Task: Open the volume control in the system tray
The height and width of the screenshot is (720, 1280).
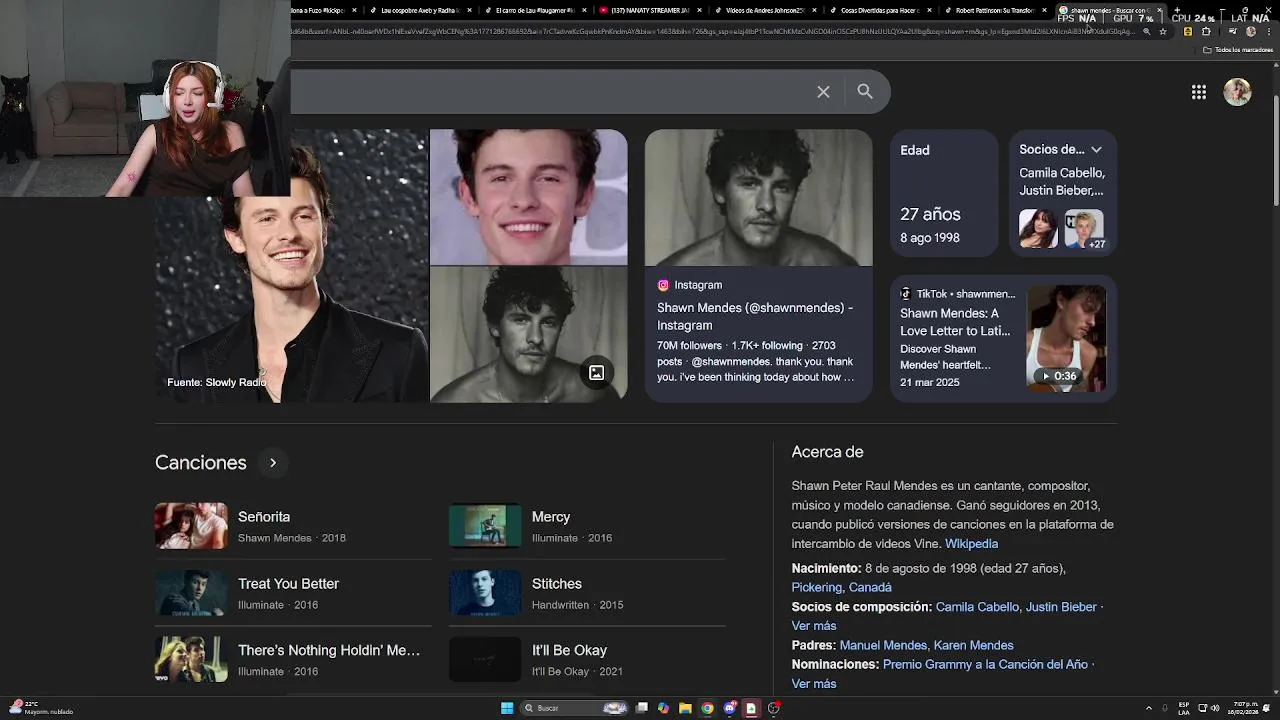Action: pyautogui.click(x=1215, y=708)
